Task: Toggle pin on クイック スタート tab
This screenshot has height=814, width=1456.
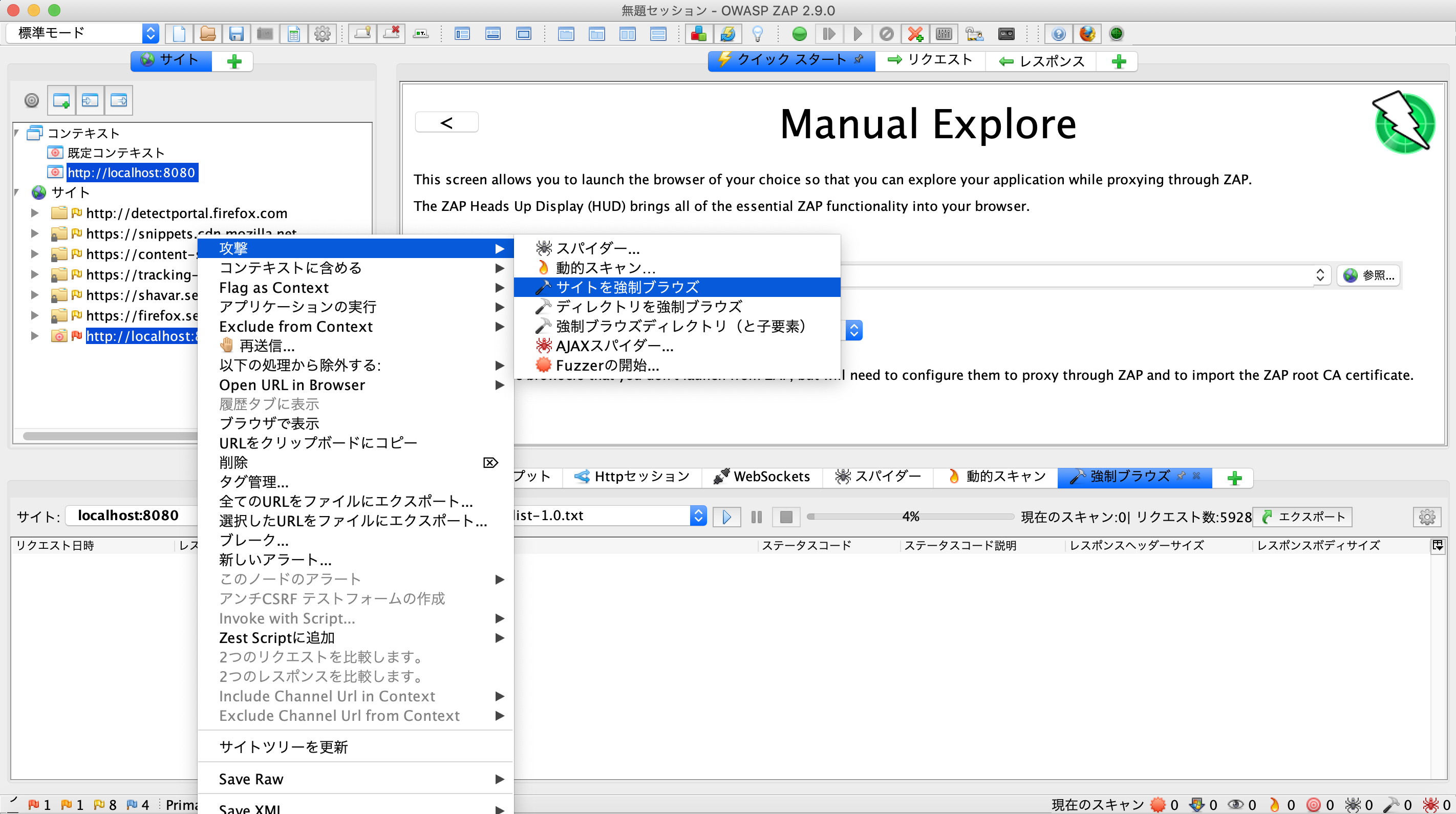Action: (x=860, y=59)
